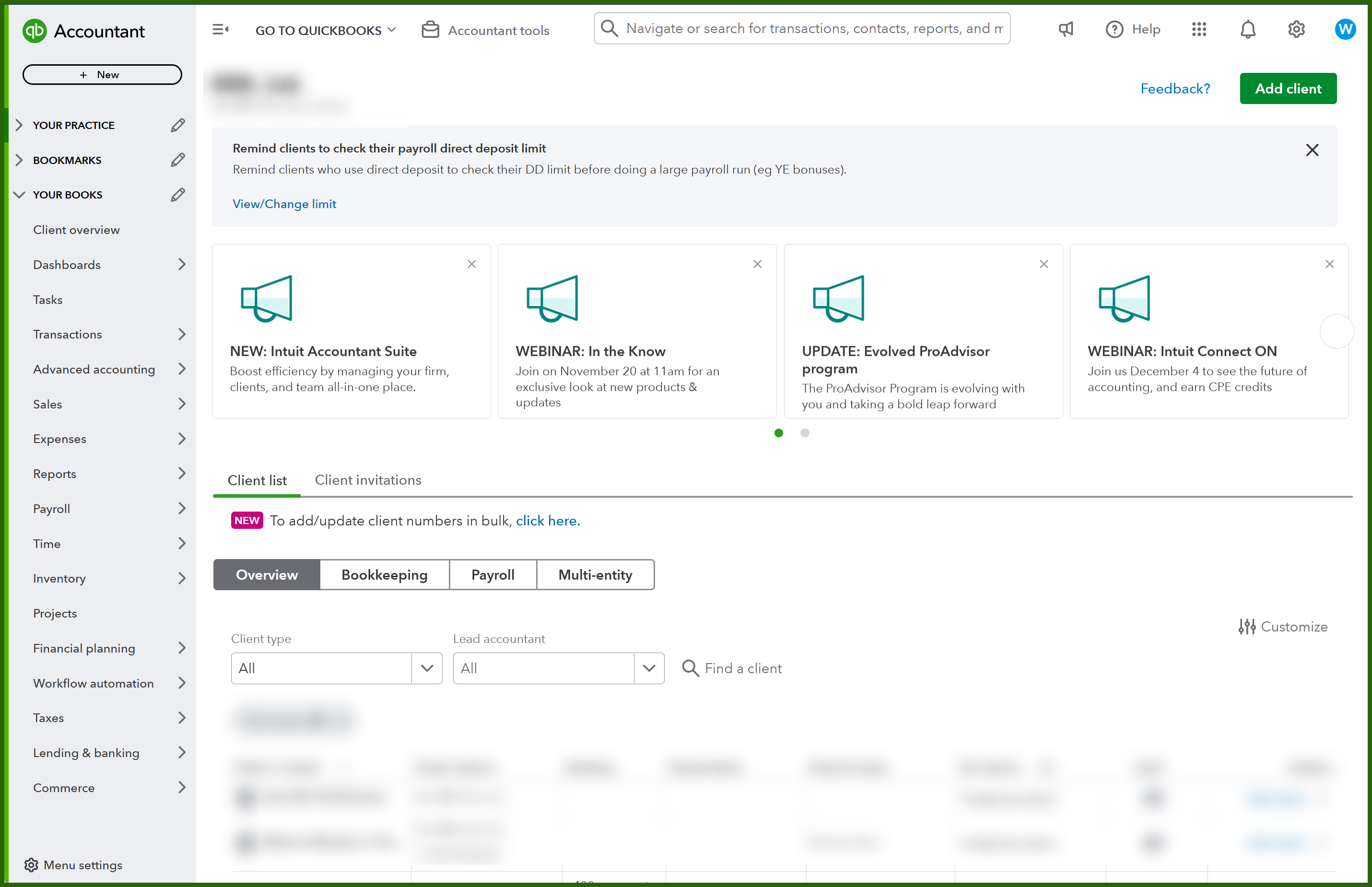Click the Add client button
The image size is (1372, 887).
pyautogui.click(x=1288, y=89)
